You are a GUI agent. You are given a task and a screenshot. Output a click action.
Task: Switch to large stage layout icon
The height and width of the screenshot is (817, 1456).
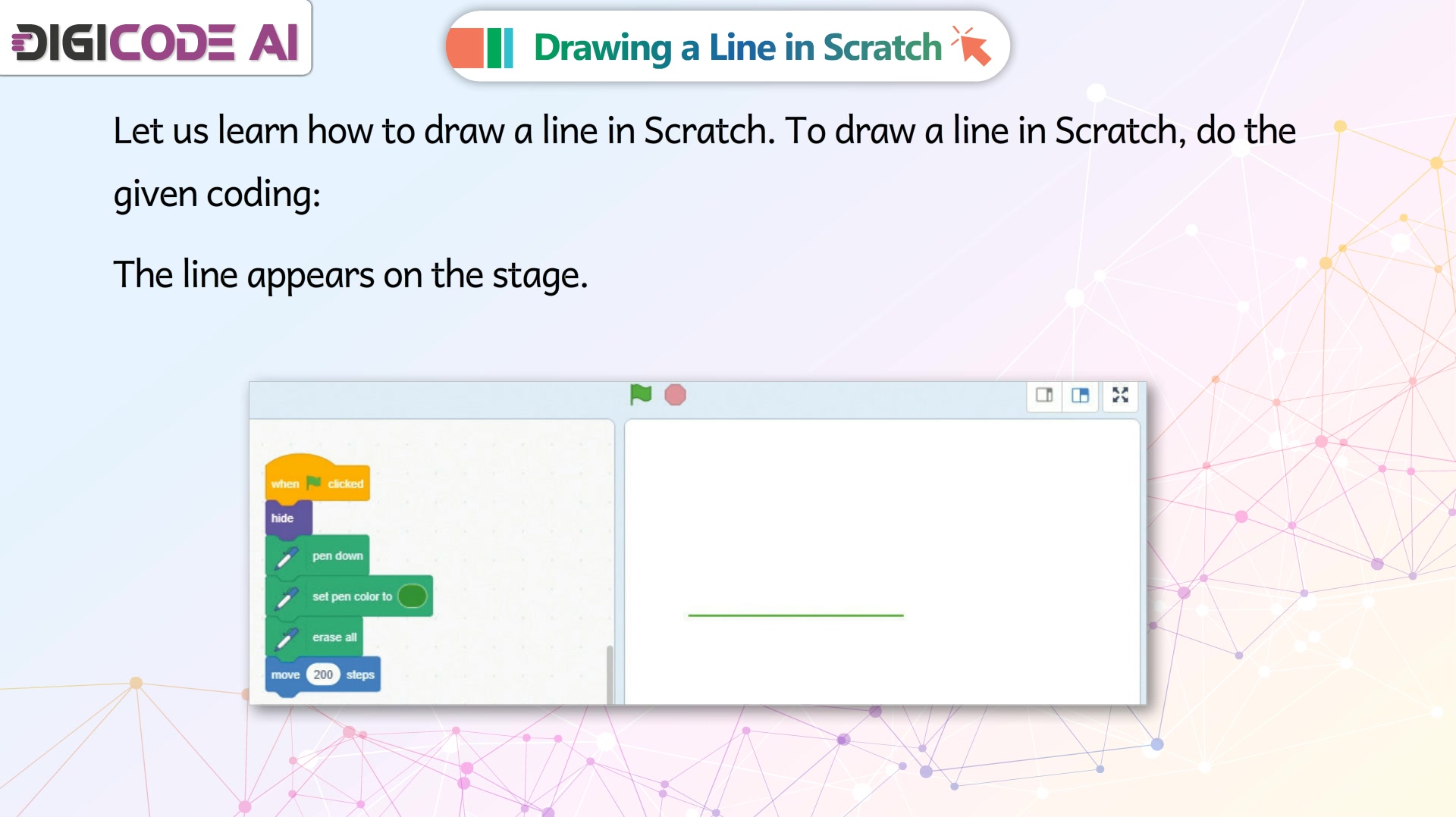click(x=1081, y=395)
